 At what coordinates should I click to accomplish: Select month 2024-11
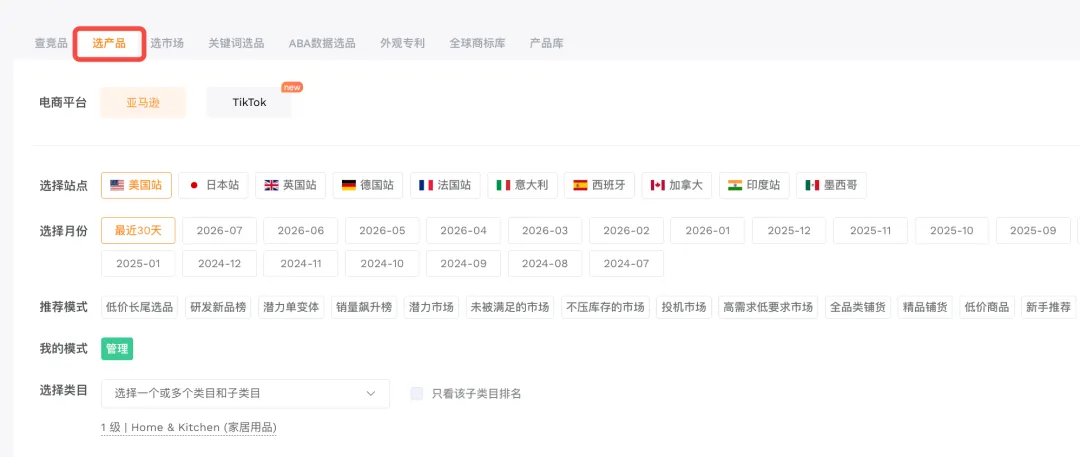click(301, 263)
